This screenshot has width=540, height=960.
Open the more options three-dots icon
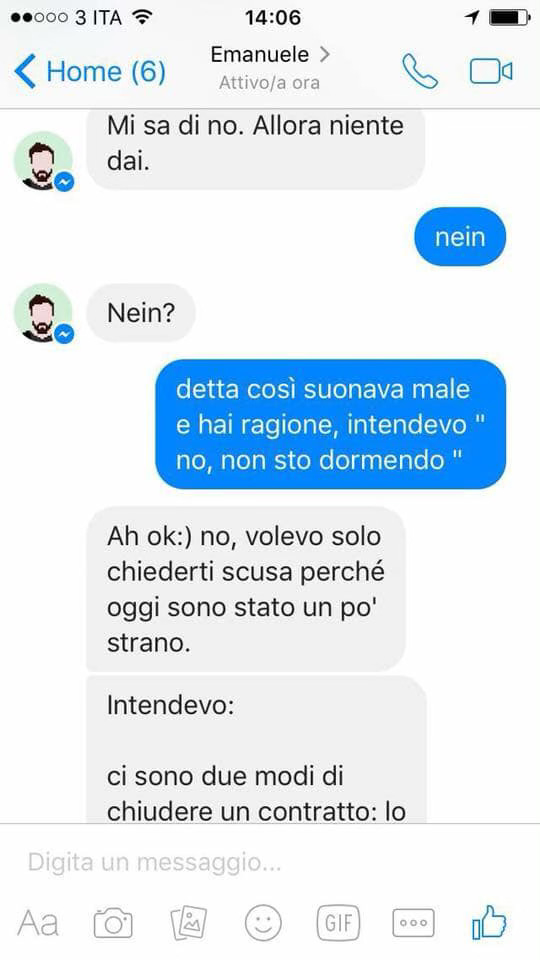[413, 922]
